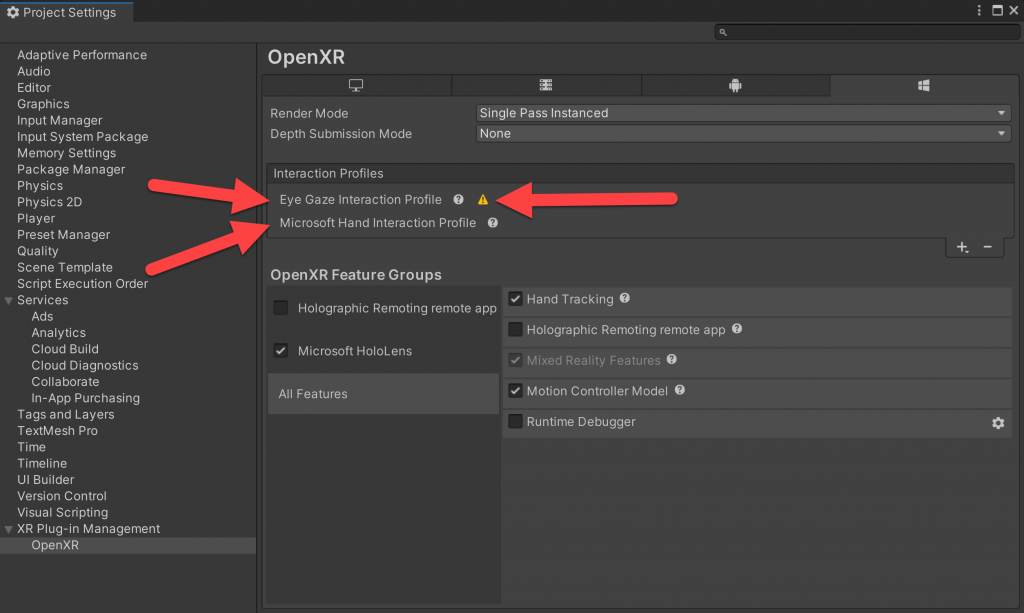Open Preset Manager settings
The height and width of the screenshot is (613, 1024).
pos(63,234)
